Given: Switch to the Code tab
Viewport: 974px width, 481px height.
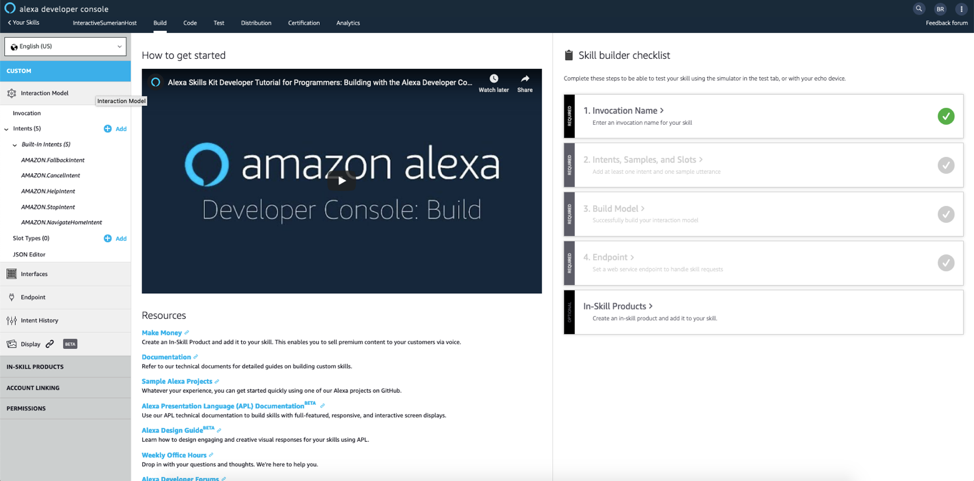Looking at the screenshot, I should point(190,23).
